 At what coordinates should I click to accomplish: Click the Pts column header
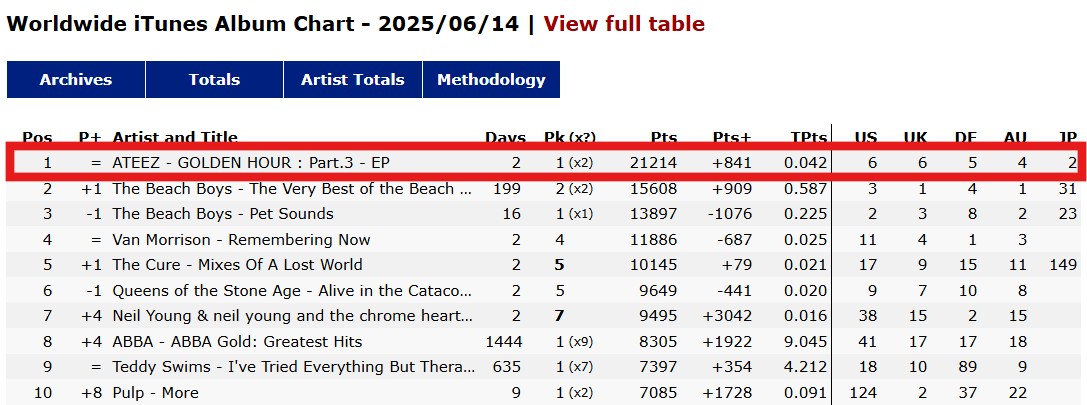(663, 137)
